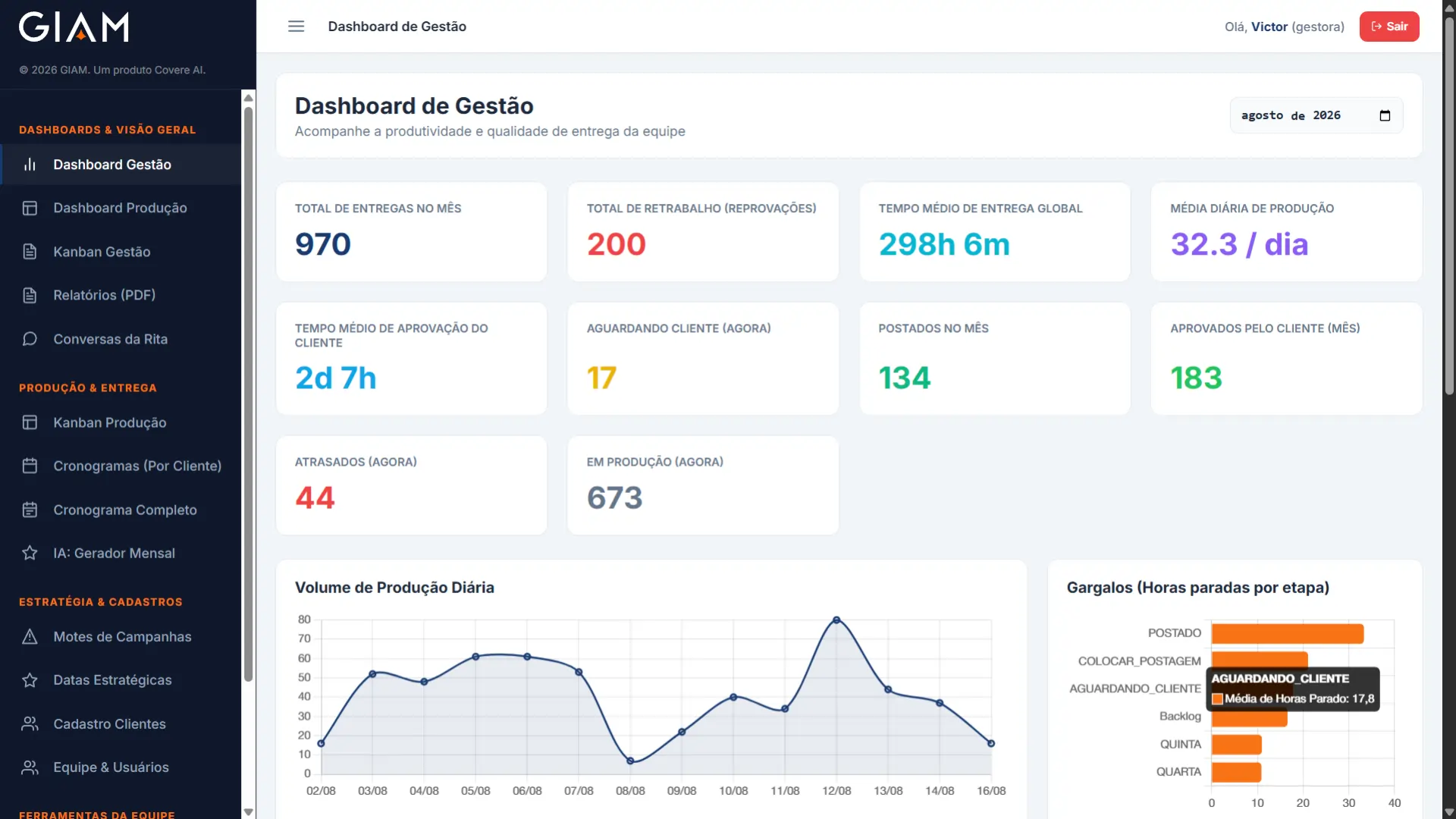The width and height of the screenshot is (1456, 819).
Task: Click the Conversas da Rita chat bubble icon
Action: click(x=30, y=339)
